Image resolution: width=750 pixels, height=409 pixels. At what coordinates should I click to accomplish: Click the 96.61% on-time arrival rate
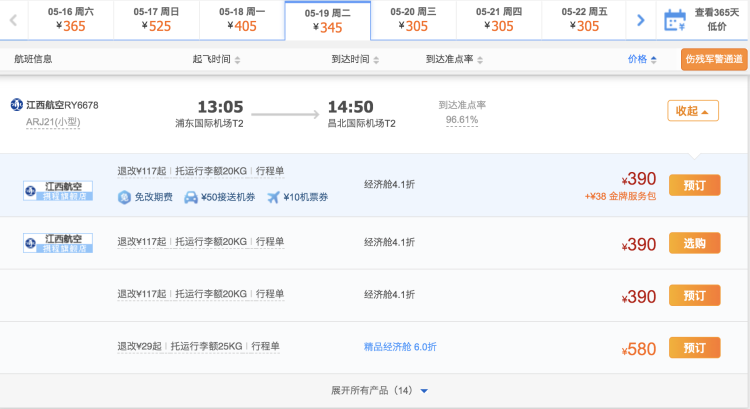461,120
